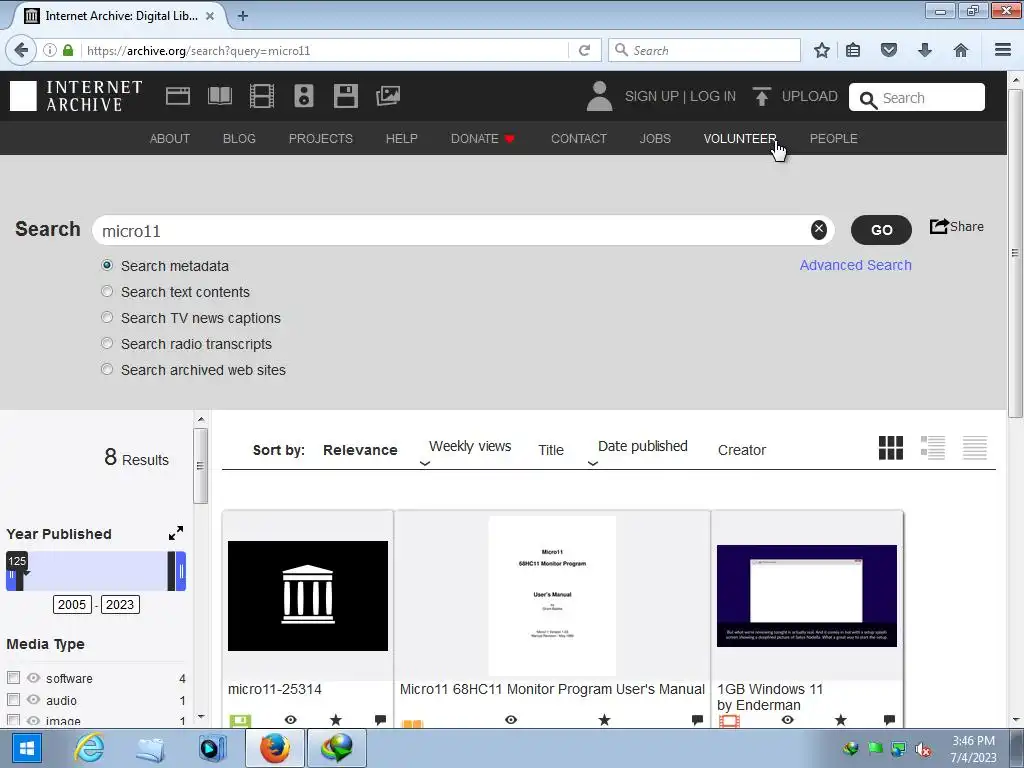Open the PROJECTS menu item
The height and width of the screenshot is (768, 1024).
(321, 138)
